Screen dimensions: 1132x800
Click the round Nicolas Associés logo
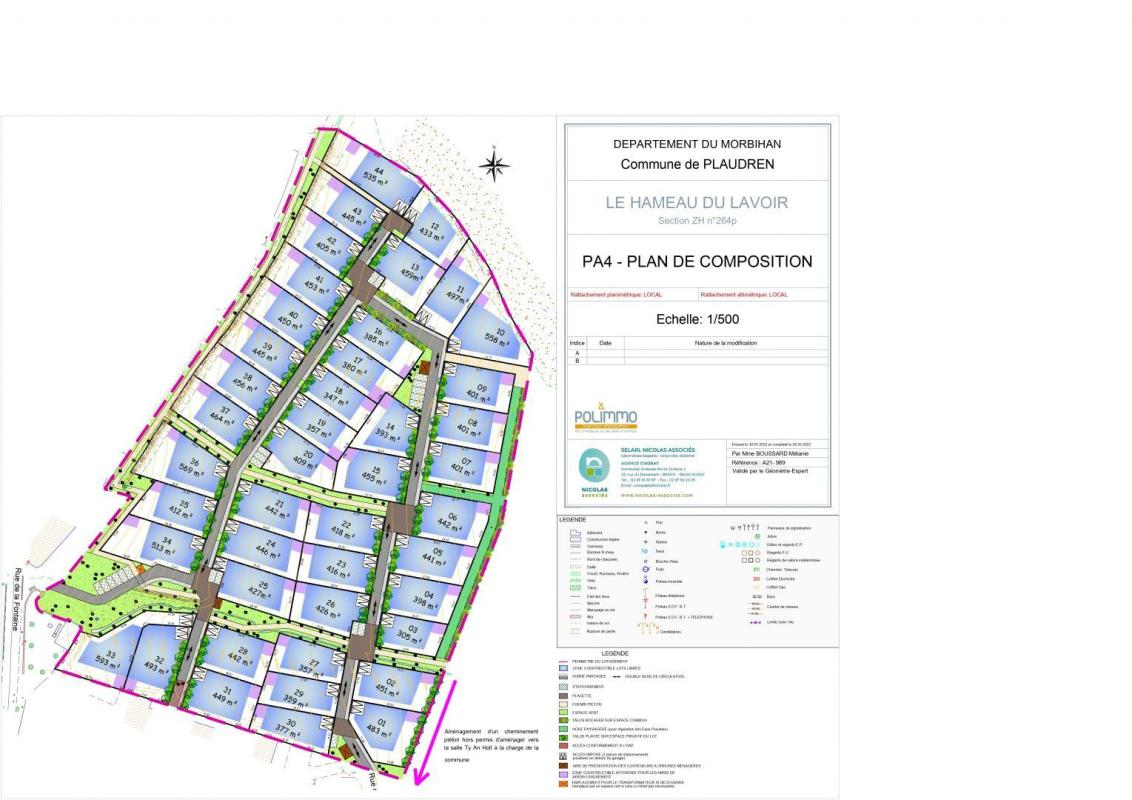(x=594, y=466)
